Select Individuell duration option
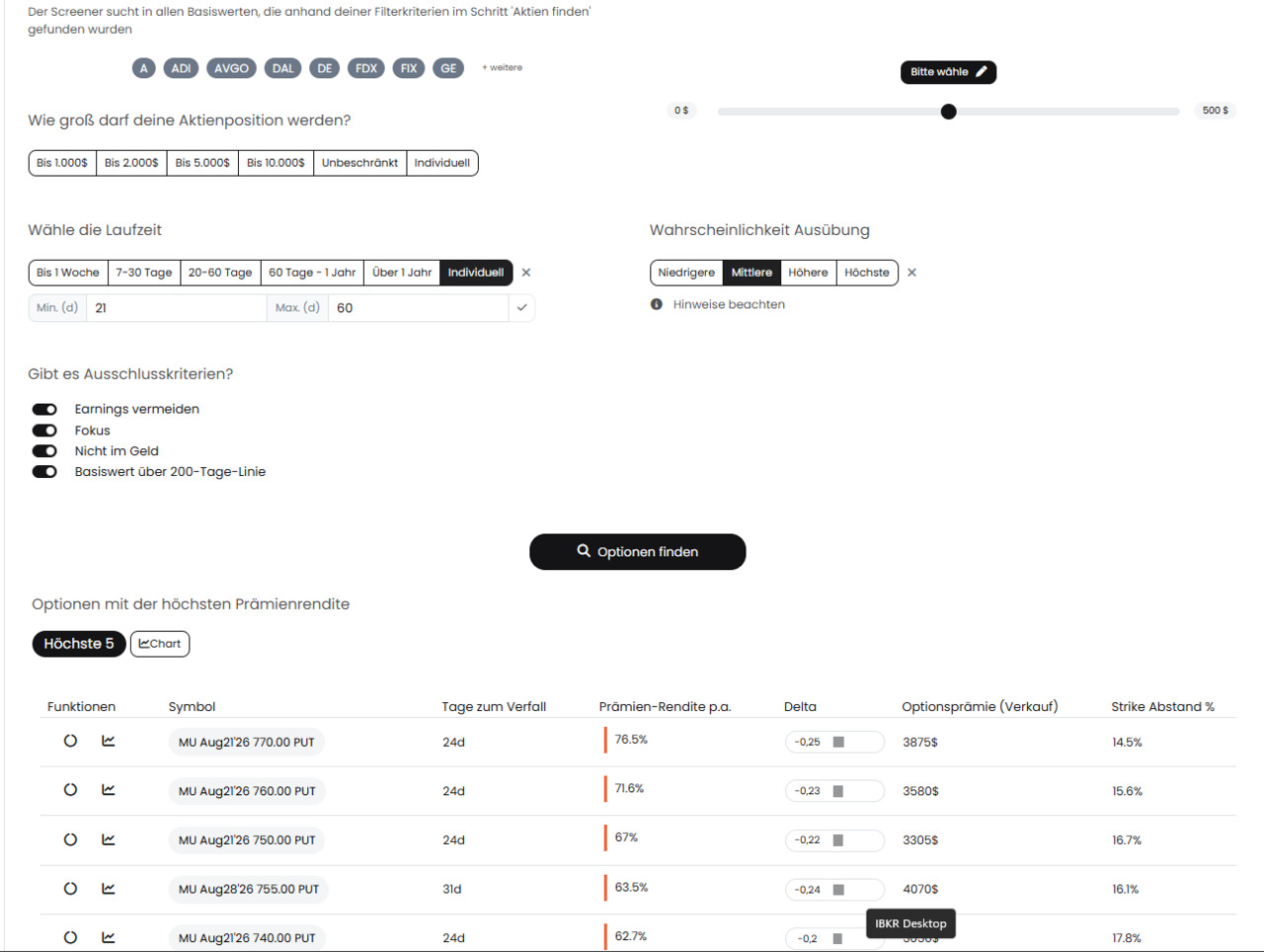The image size is (1264, 952). tap(476, 273)
